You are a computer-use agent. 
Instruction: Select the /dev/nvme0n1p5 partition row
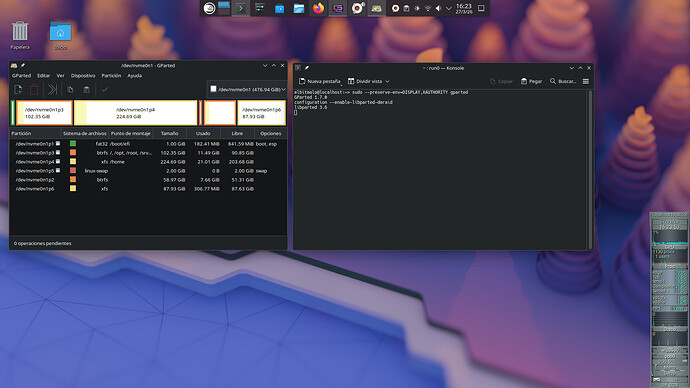coord(148,171)
